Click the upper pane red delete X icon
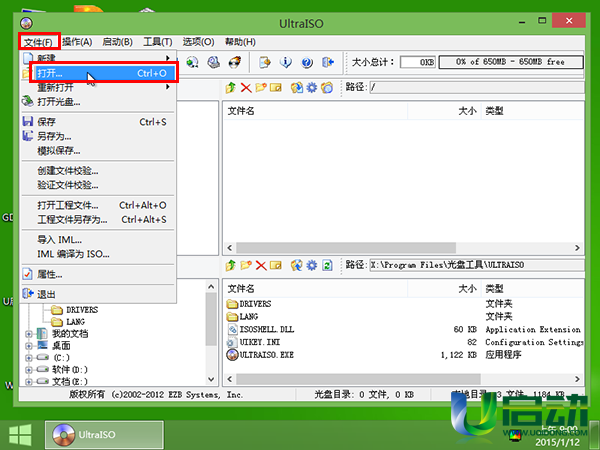Viewport: 600px width, 450px height. coord(246,88)
